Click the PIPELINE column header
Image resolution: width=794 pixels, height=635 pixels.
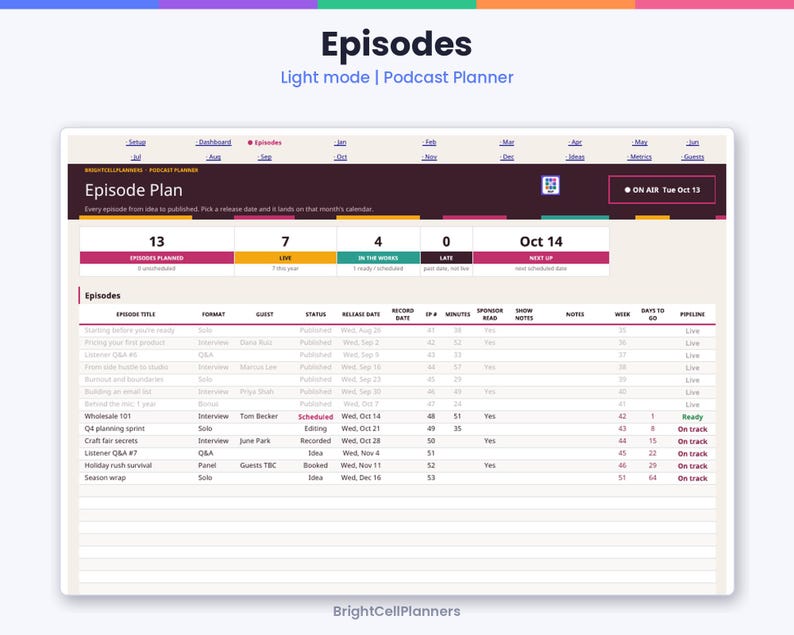[x=692, y=314]
